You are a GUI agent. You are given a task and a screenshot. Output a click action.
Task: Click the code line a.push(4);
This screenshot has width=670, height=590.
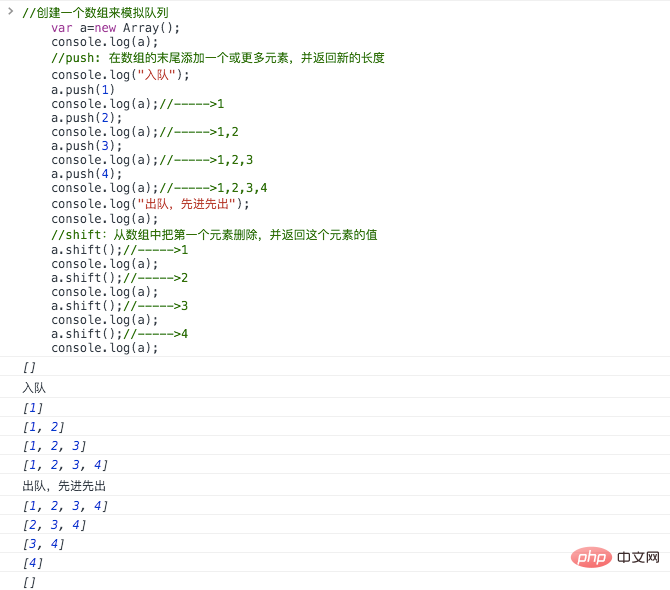pyautogui.click(x=87, y=174)
